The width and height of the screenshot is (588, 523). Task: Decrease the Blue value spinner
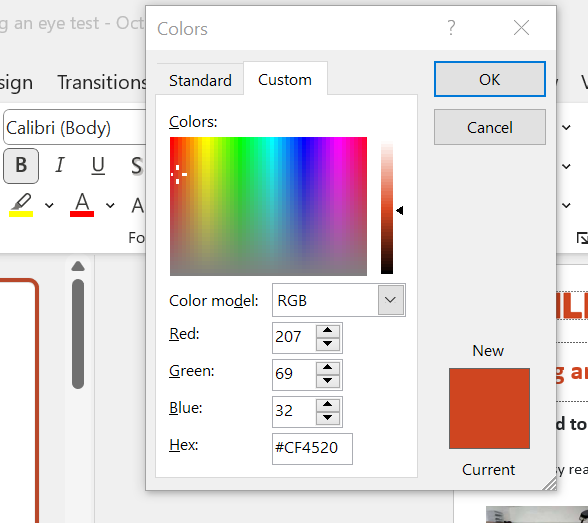coord(328,418)
